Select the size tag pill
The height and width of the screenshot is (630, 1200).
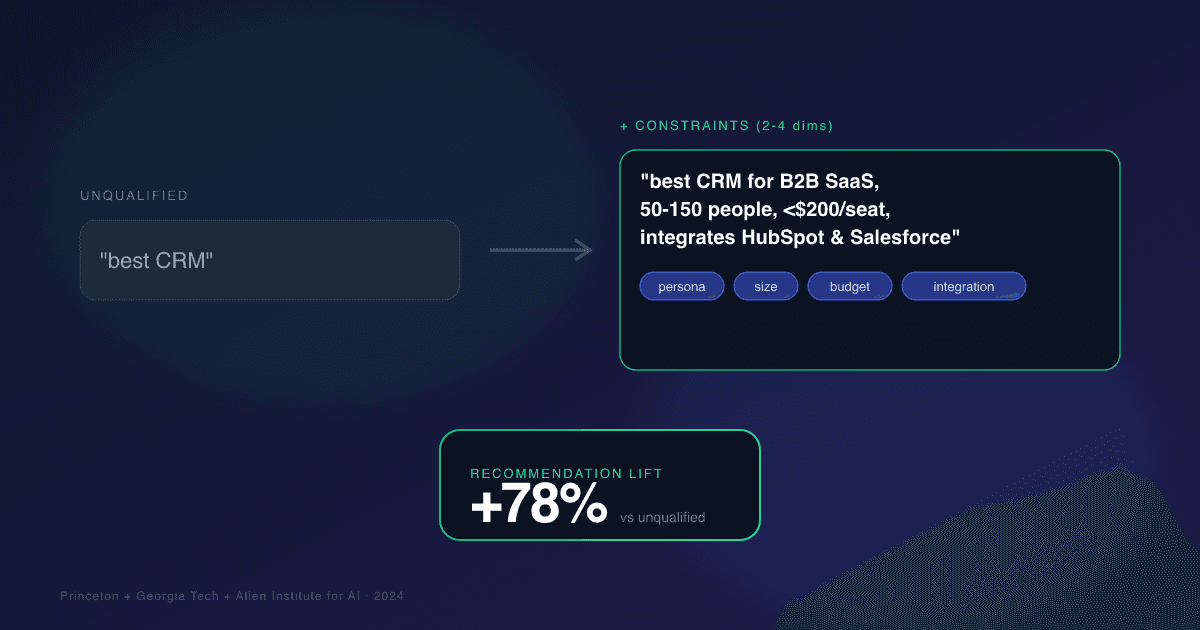766,287
